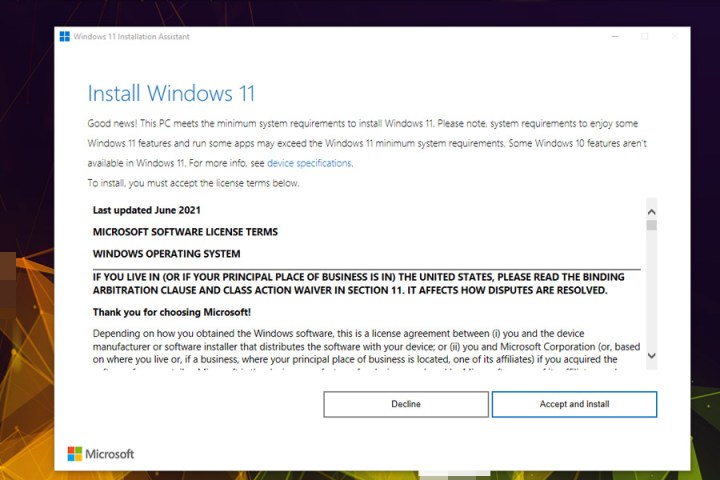Click 'To install, you must accept' sentence
Screen dimensions: 720x480
193,183
